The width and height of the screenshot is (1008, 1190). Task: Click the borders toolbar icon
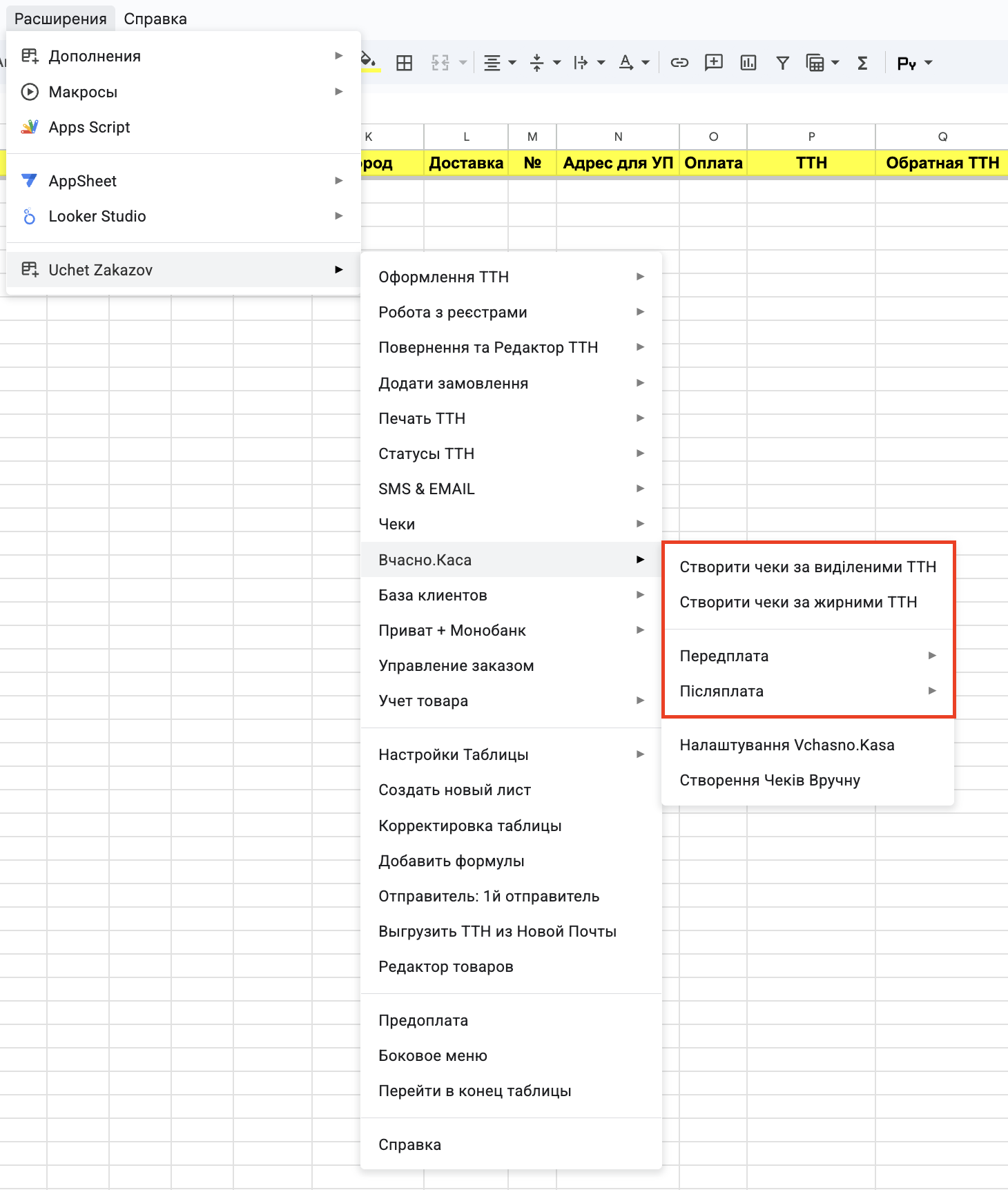tap(404, 64)
